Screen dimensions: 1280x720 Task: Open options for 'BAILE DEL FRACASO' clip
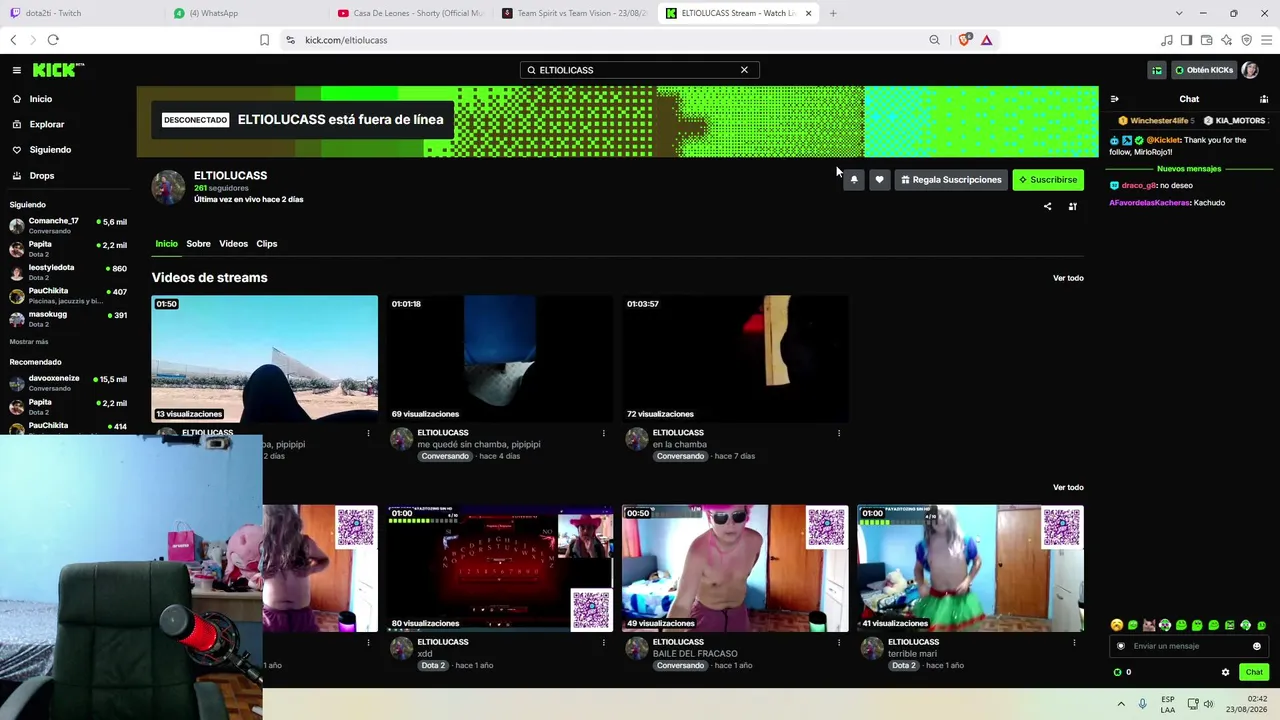[x=838, y=643]
